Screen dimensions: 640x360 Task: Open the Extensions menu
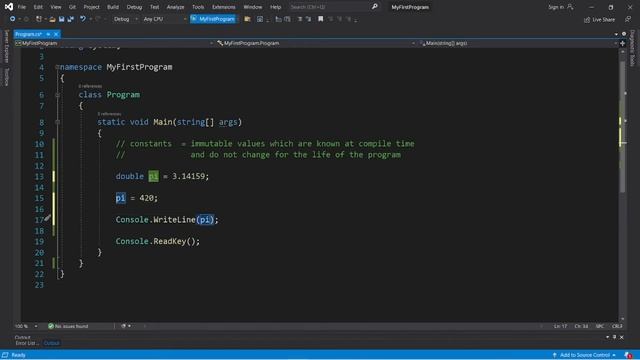[x=224, y=7]
